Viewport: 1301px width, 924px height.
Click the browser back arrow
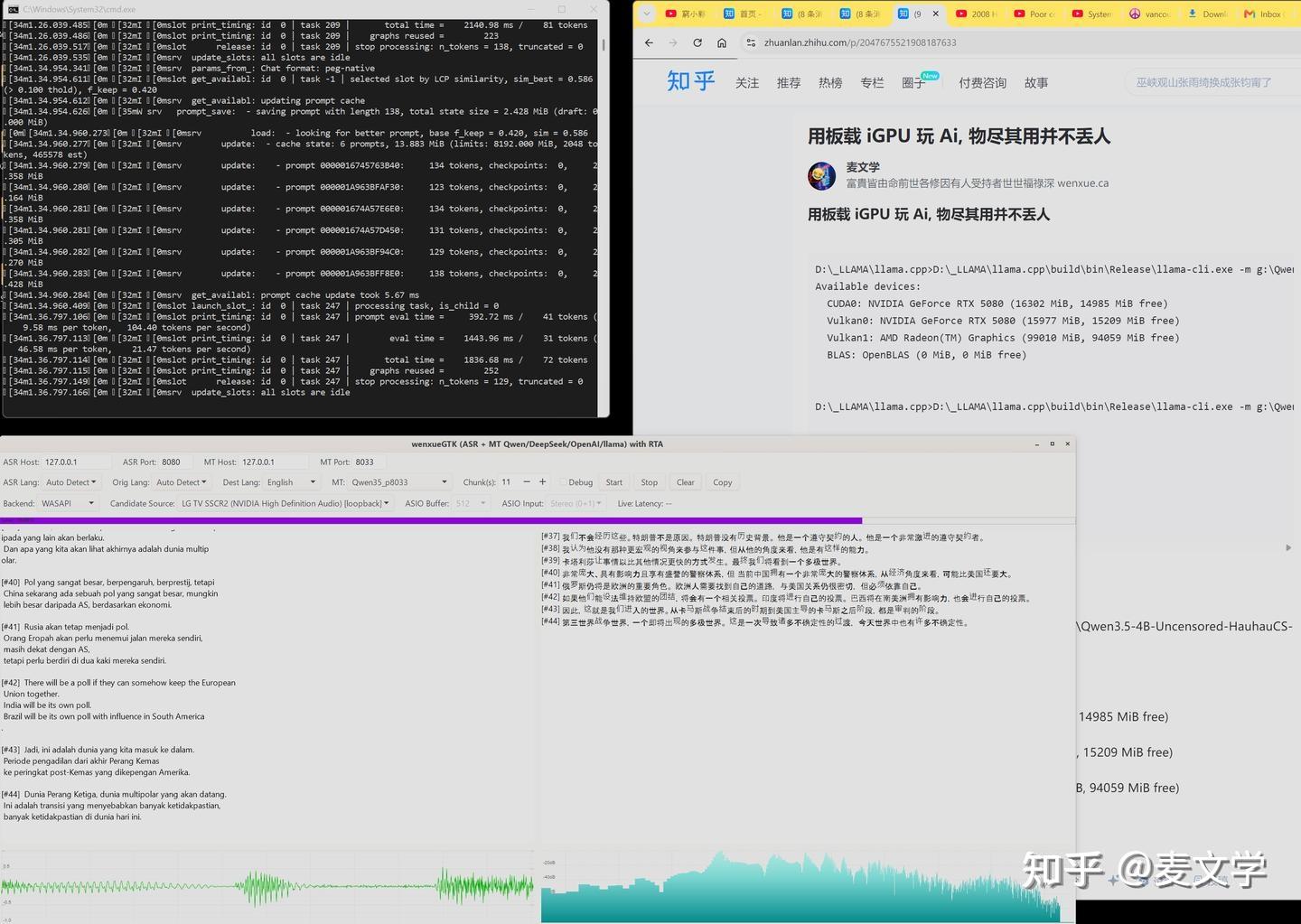click(649, 42)
